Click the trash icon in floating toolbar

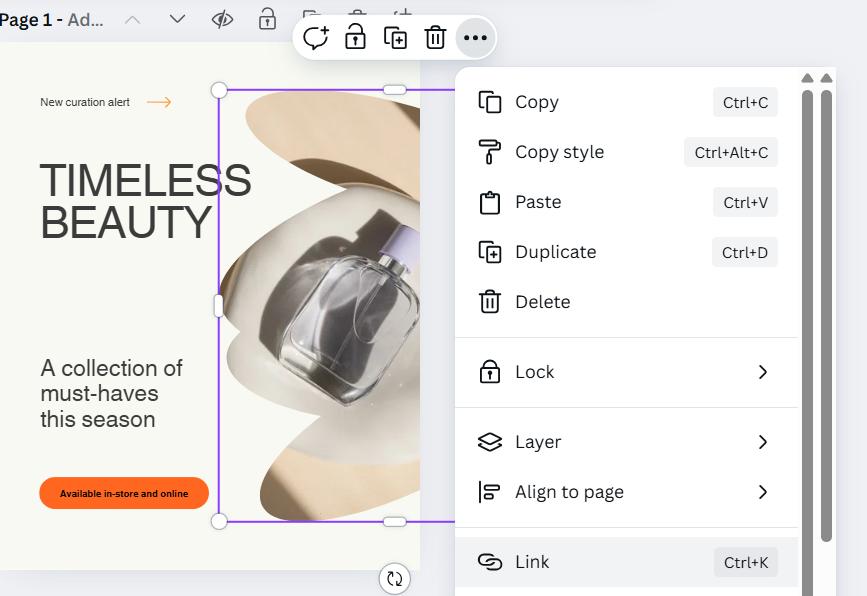435,38
